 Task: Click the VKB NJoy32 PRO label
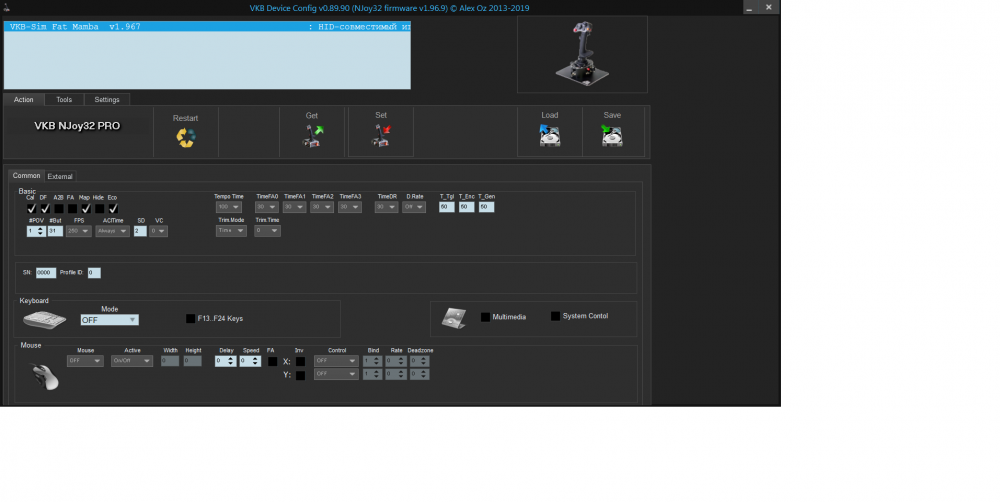[x=77, y=126]
